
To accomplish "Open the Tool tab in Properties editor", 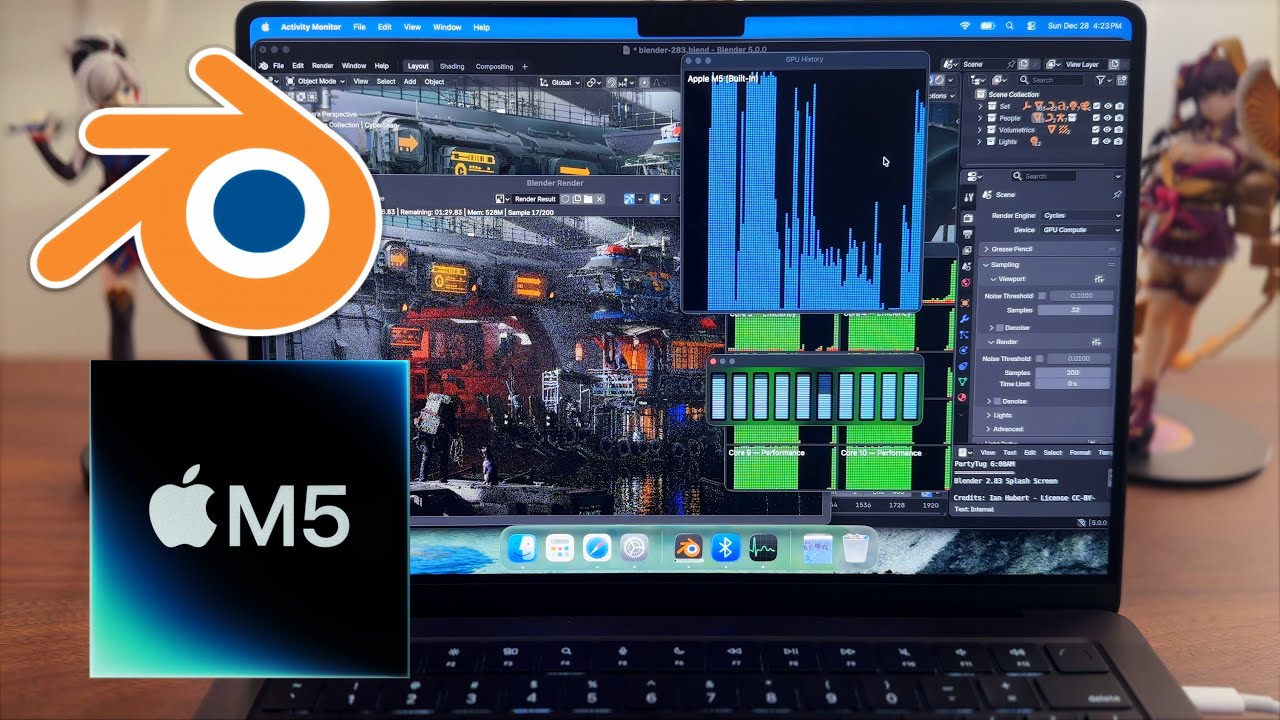I will (x=968, y=197).
